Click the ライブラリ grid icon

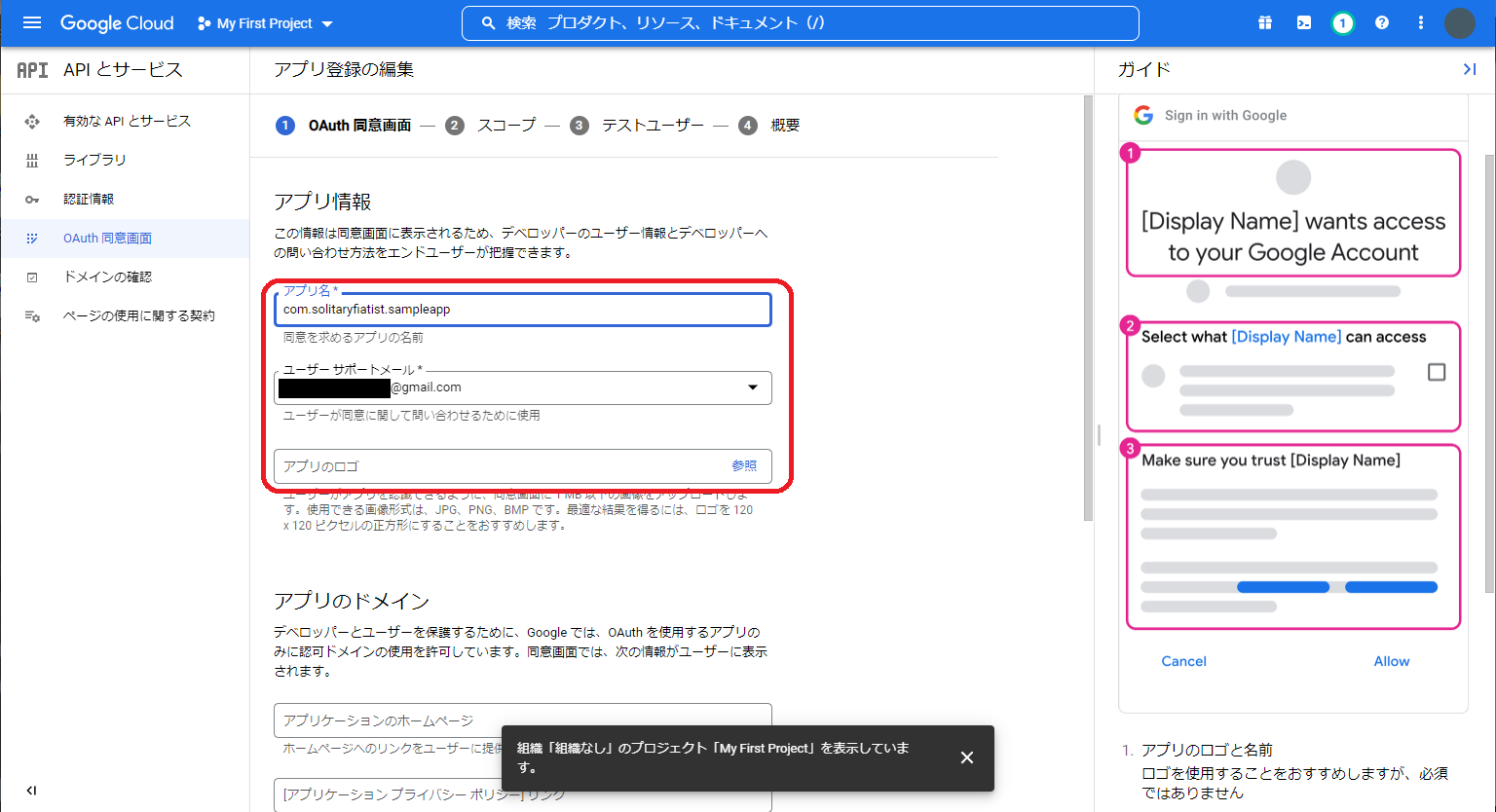(32, 160)
